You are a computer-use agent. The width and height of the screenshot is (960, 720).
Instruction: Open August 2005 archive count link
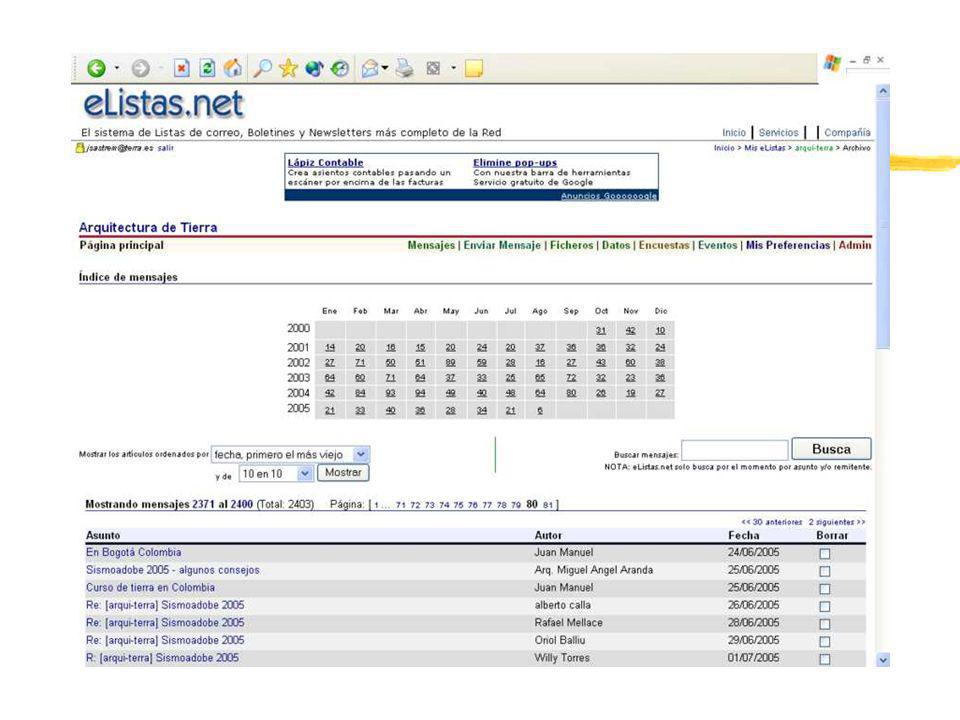[540, 410]
